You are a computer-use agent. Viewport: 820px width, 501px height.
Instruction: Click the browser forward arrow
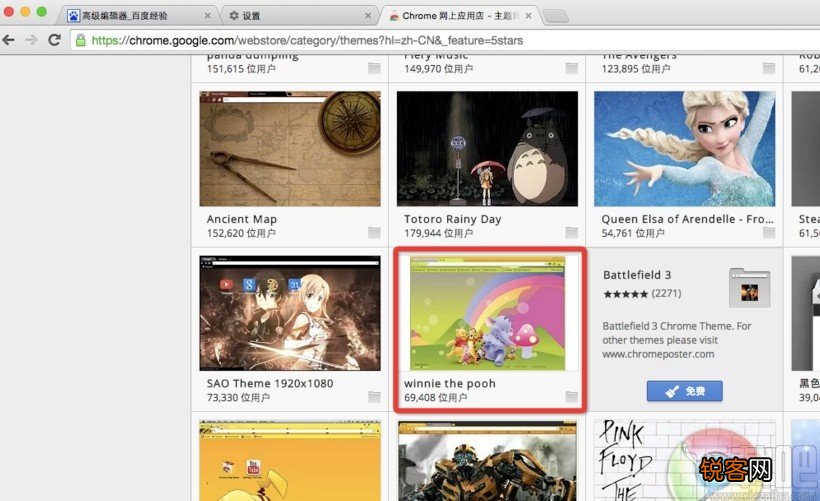coord(31,40)
